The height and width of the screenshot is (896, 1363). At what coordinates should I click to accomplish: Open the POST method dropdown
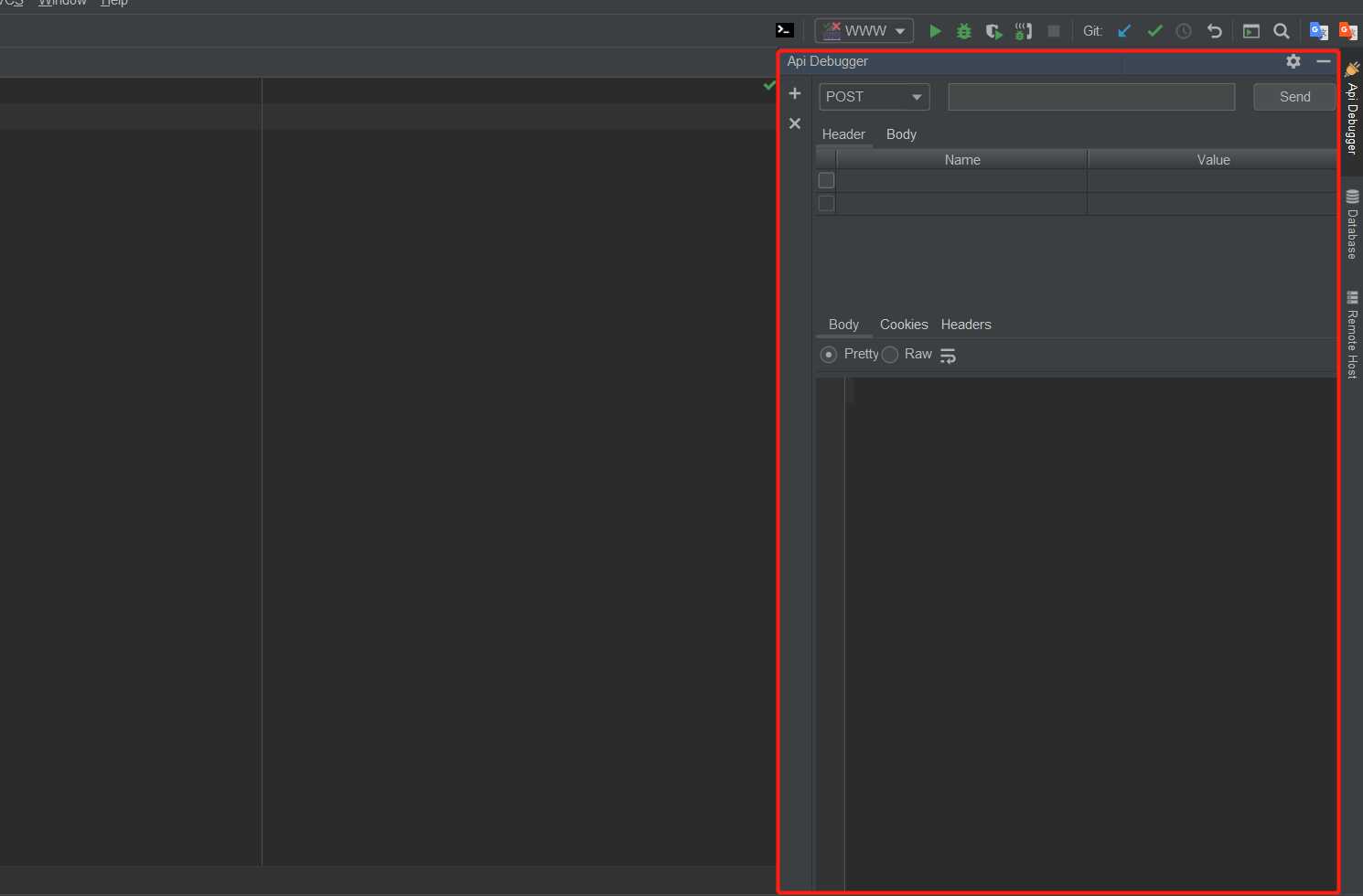point(875,97)
